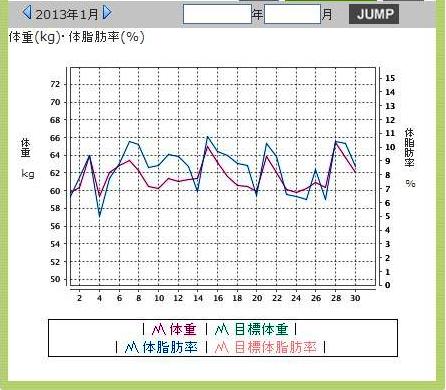Click the right axis value 15

click(390, 78)
